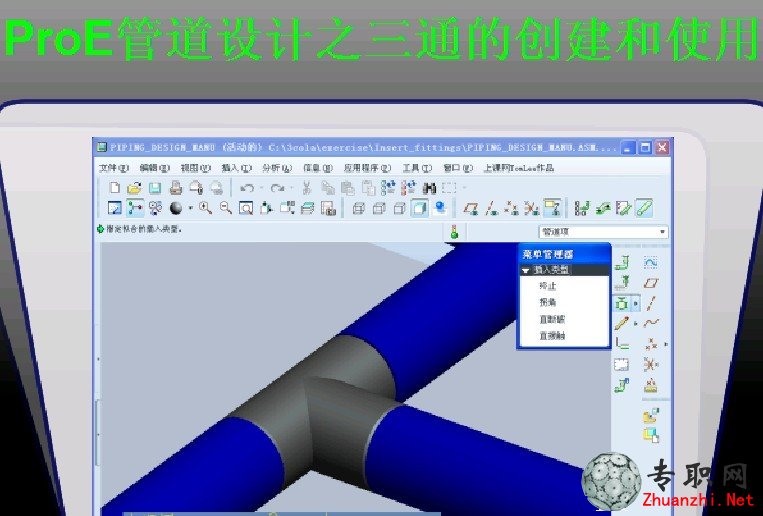Create a new file with the blank page icon

(x=114, y=187)
